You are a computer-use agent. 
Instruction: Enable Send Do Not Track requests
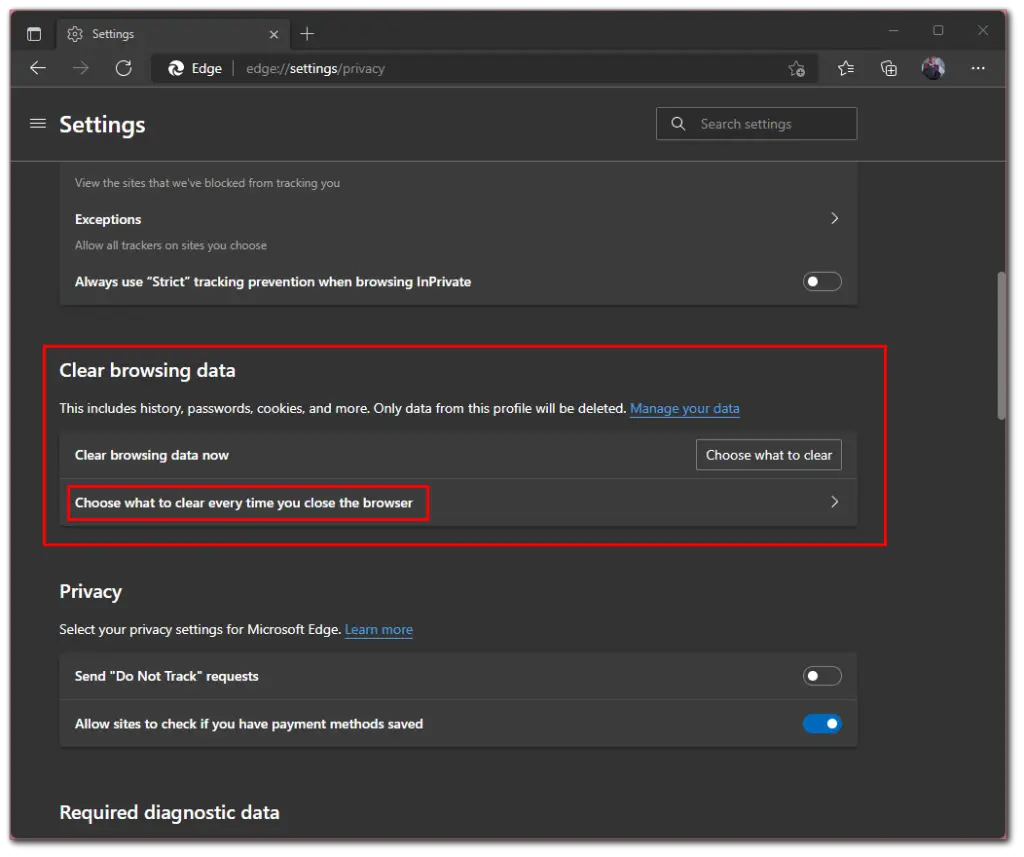pyautogui.click(x=822, y=676)
